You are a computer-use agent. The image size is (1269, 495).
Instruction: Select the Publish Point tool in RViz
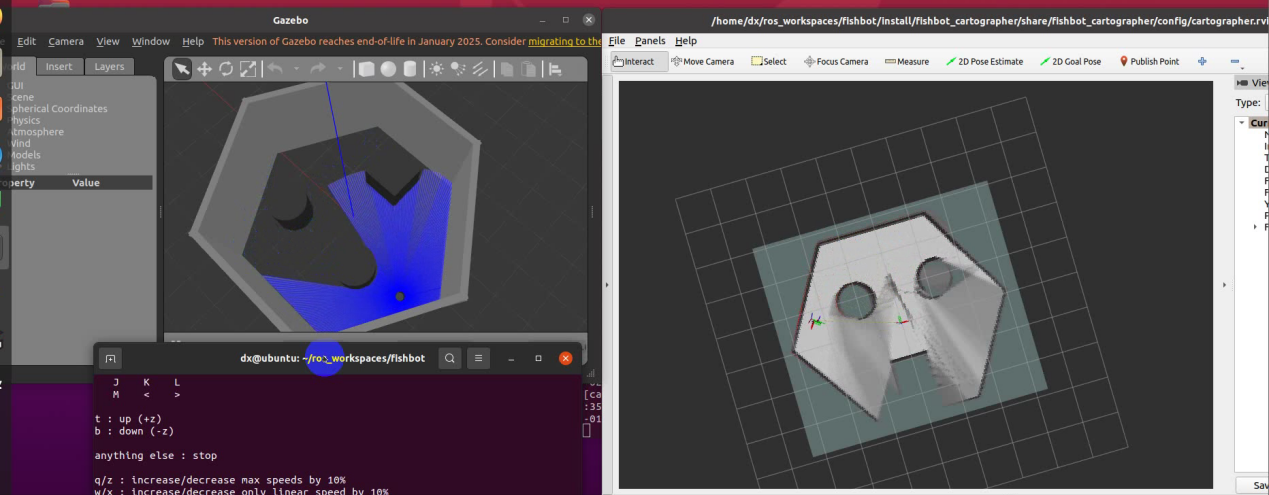pyautogui.click(x=1149, y=61)
